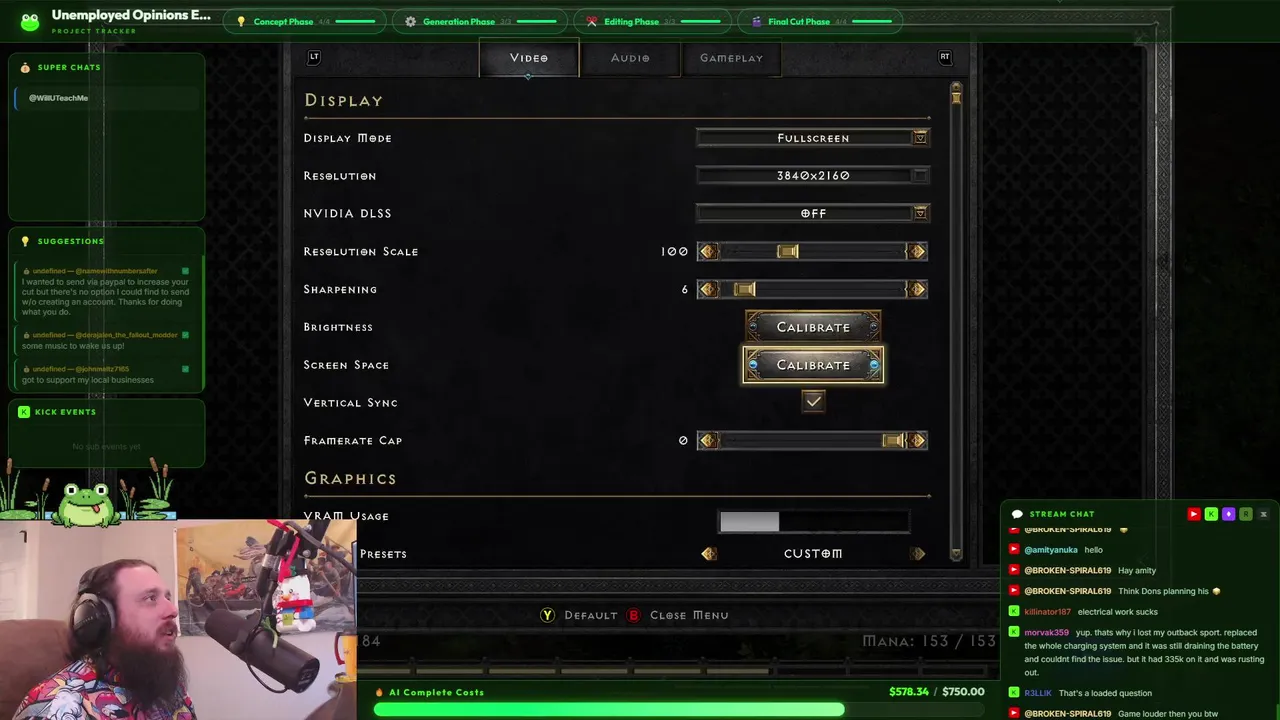
Task: Click the $578.34 cost amount
Action: 909,692
